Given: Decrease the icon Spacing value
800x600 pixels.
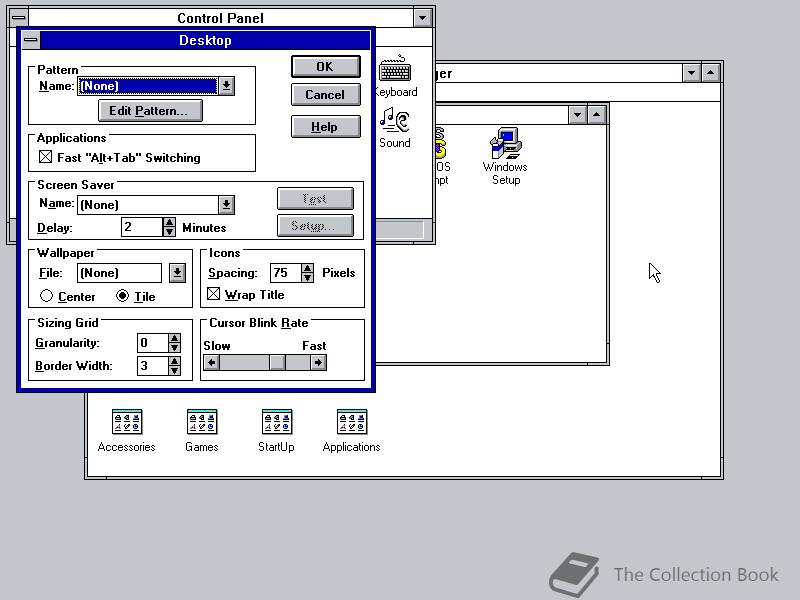Looking at the screenshot, I should [x=307, y=278].
